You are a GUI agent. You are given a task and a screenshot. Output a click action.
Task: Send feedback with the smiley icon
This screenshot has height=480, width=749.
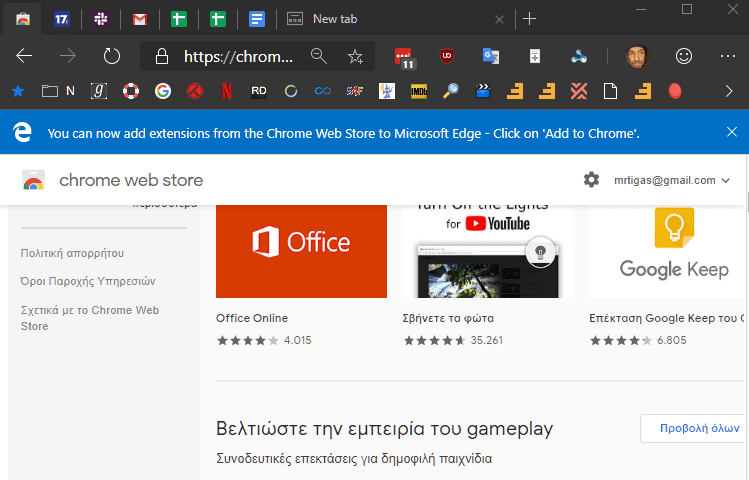pyautogui.click(x=684, y=56)
